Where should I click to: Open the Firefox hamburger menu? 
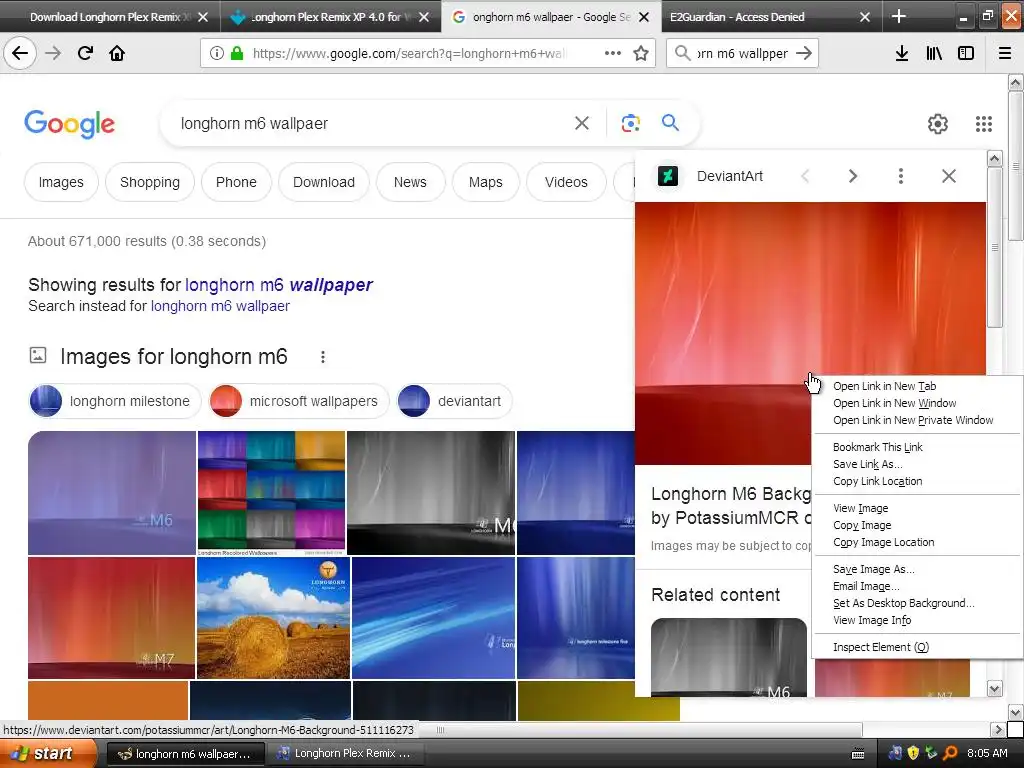(1005, 53)
